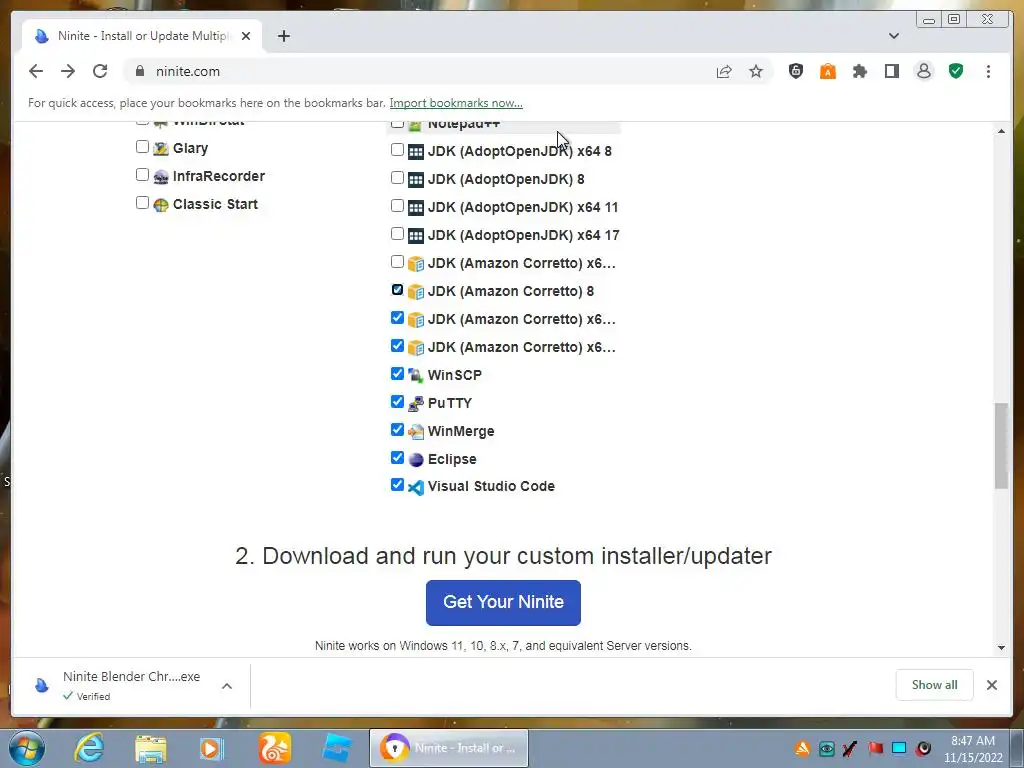Viewport: 1024px width, 768px height.
Task: Toggle the browser side panel
Action: tap(891, 71)
